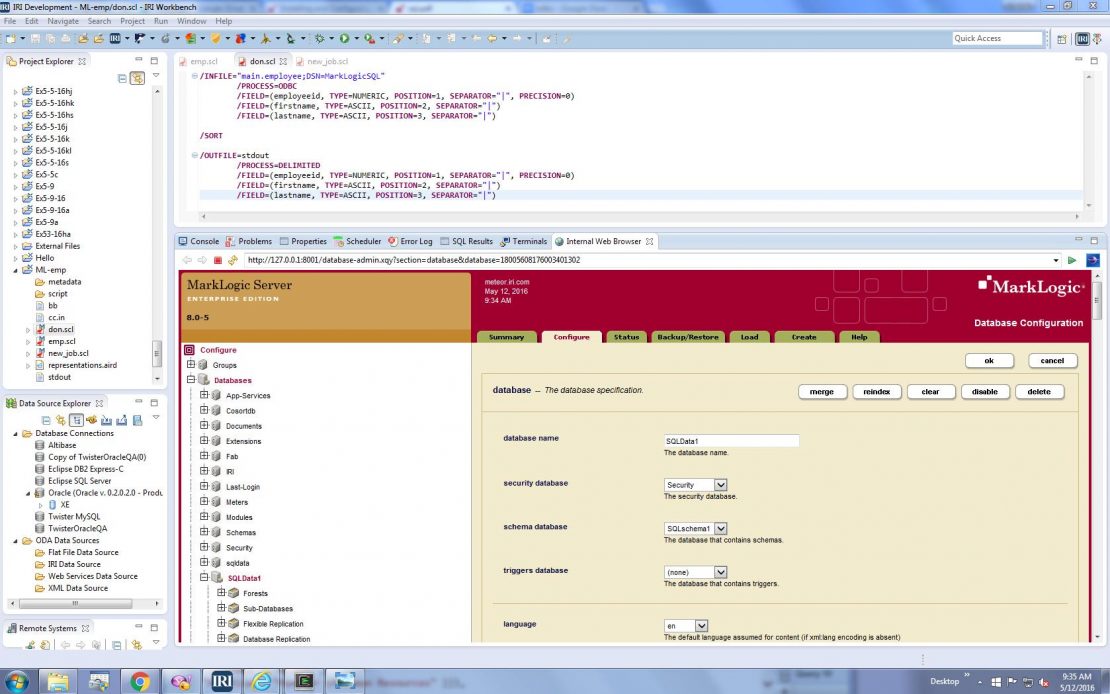Image resolution: width=1110 pixels, height=694 pixels.
Task: Click the green Run toolbar icon
Action: coord(344,38)
